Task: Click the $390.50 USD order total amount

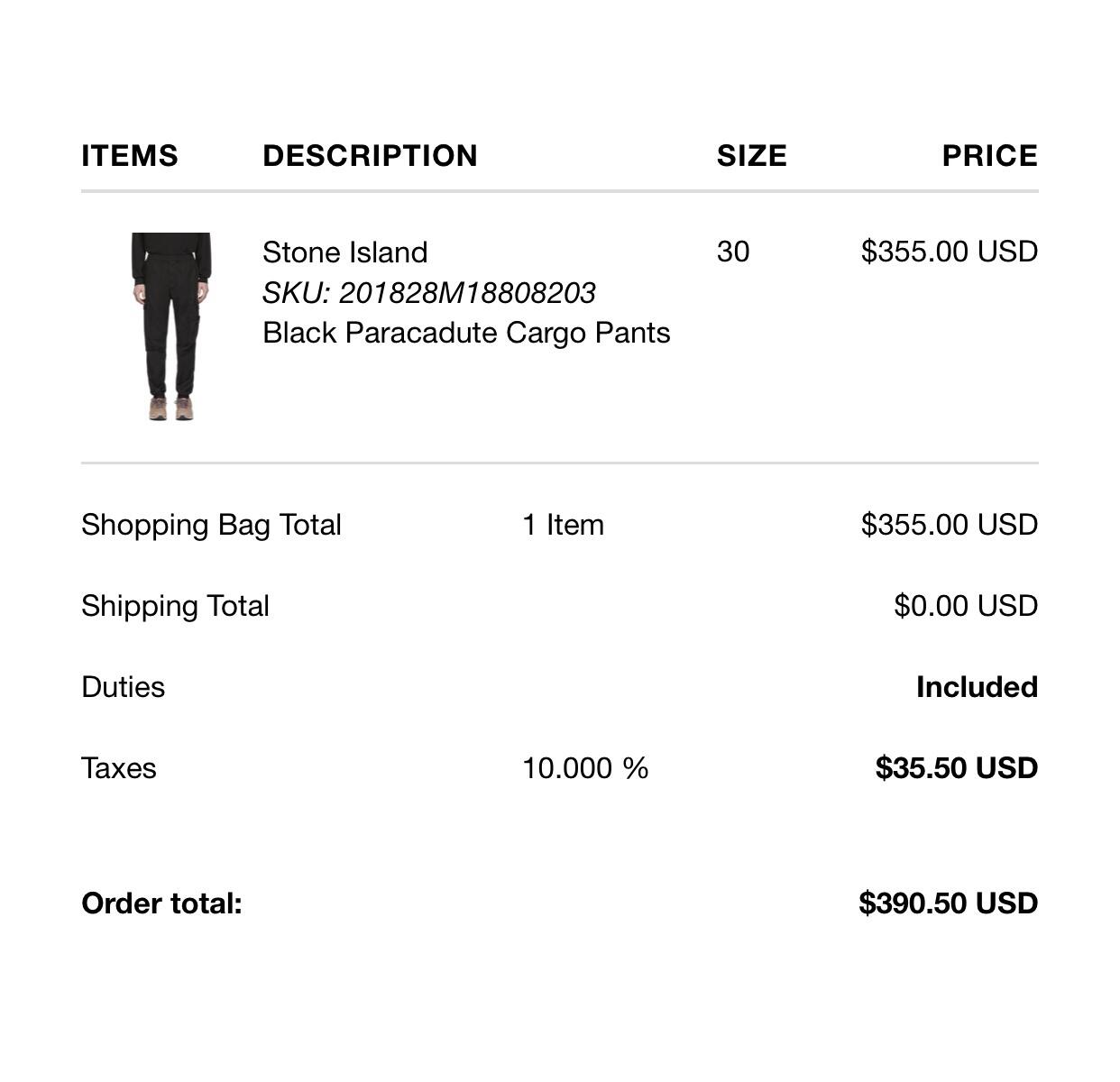Action: click(948, 903)
